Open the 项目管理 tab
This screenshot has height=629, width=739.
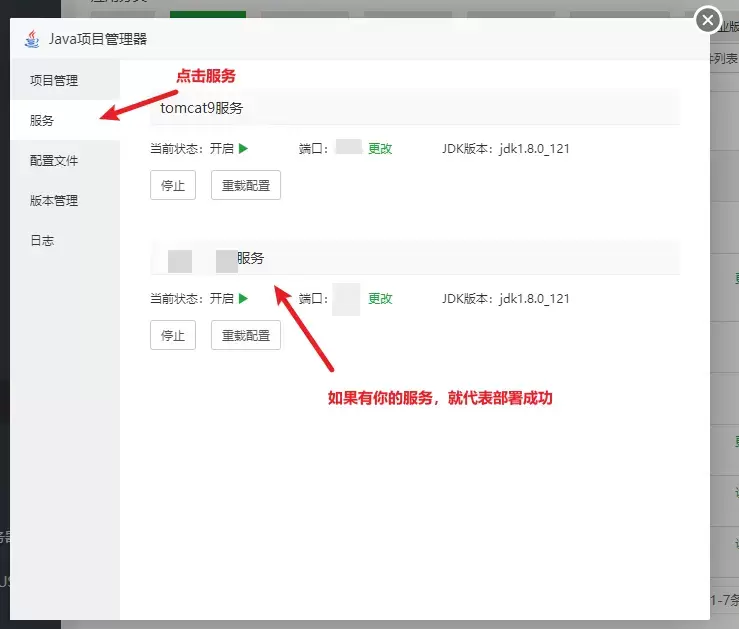pos(54,80)
